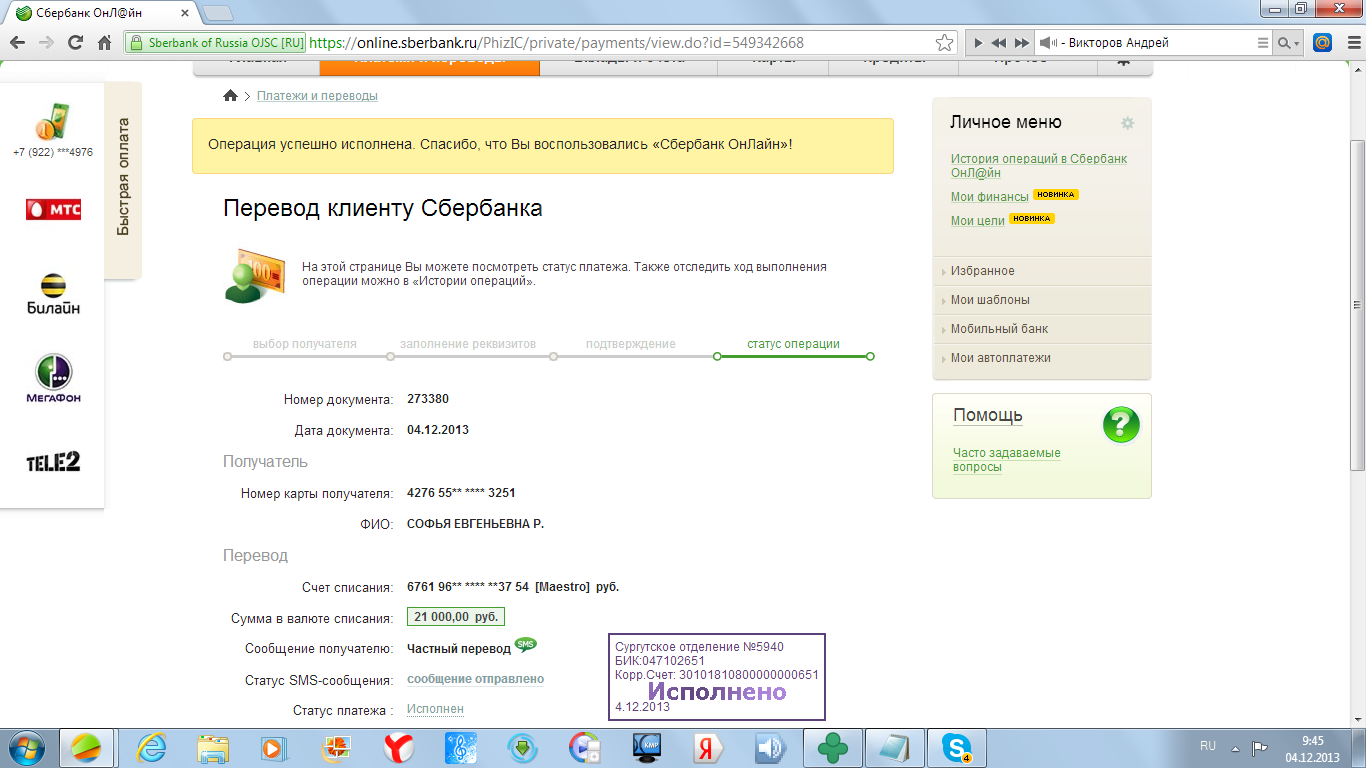Image resolution: width=1366 pixels, height=768 pixels.
Task: Choose the МТС quick payment logo
Action: (53, 209)
